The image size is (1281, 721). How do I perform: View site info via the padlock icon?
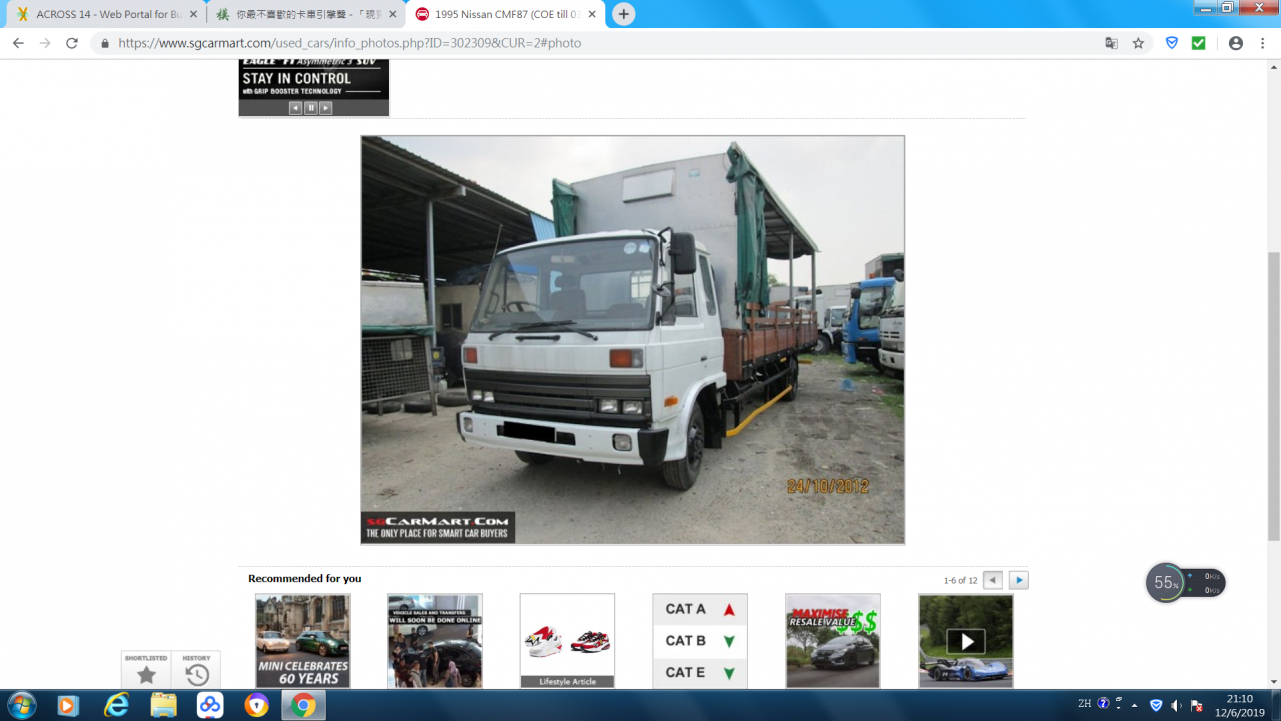105,43
